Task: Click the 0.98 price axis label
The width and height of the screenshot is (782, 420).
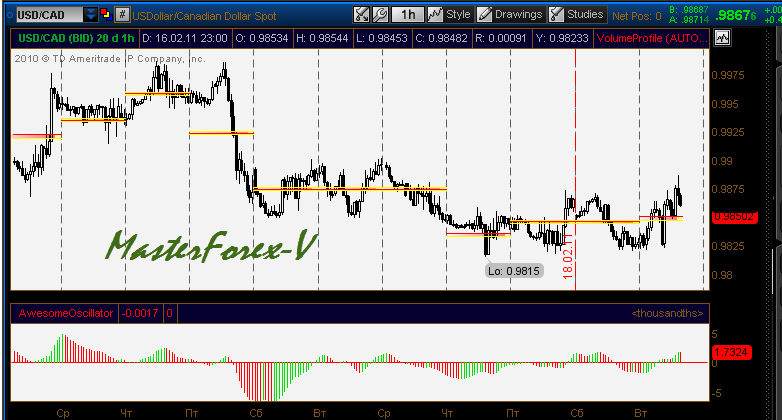Action: (x=722, y=275)
